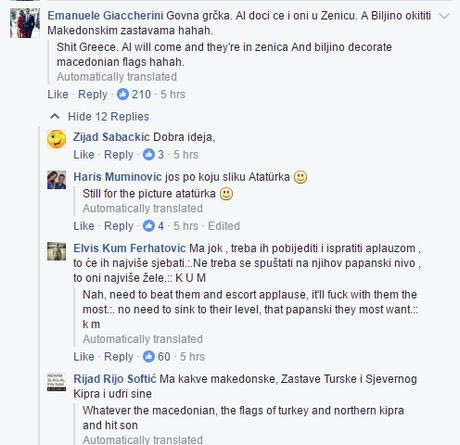Like Elvis Kum Ferhatovic's reply
Viewport: 460px width, 445px height.
point(84,357)
